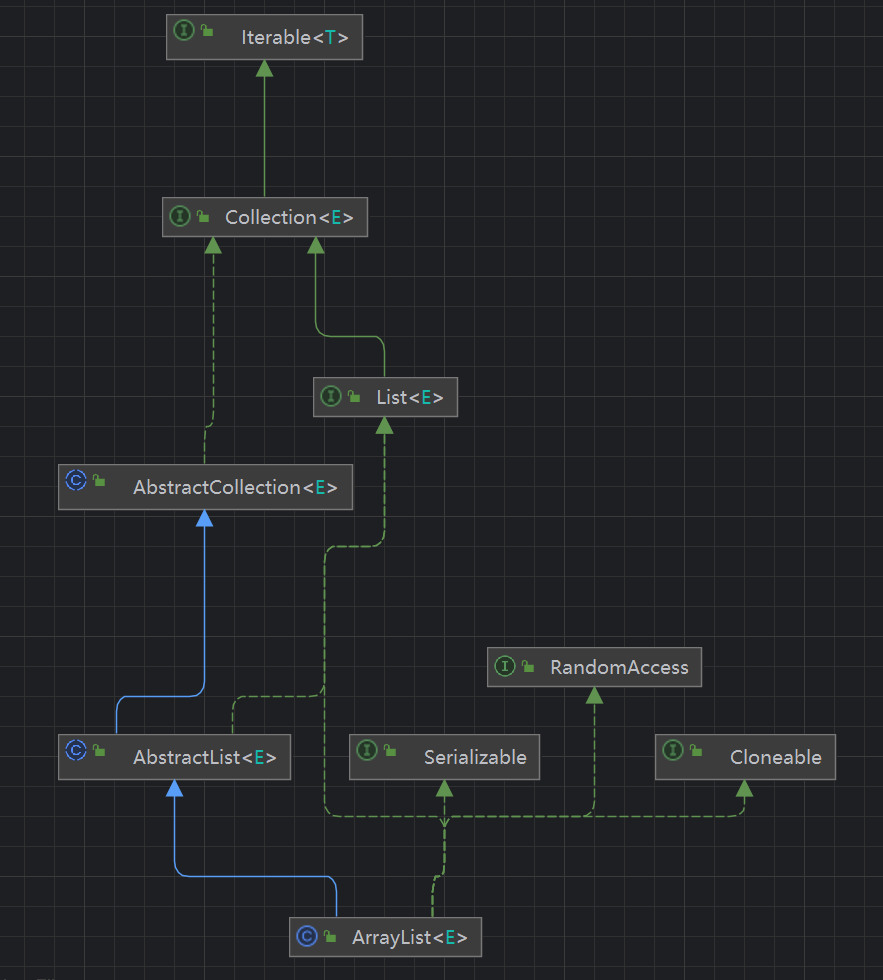
Task: Click the interface icon beside List<E>
Action: (x=331, y=397)
